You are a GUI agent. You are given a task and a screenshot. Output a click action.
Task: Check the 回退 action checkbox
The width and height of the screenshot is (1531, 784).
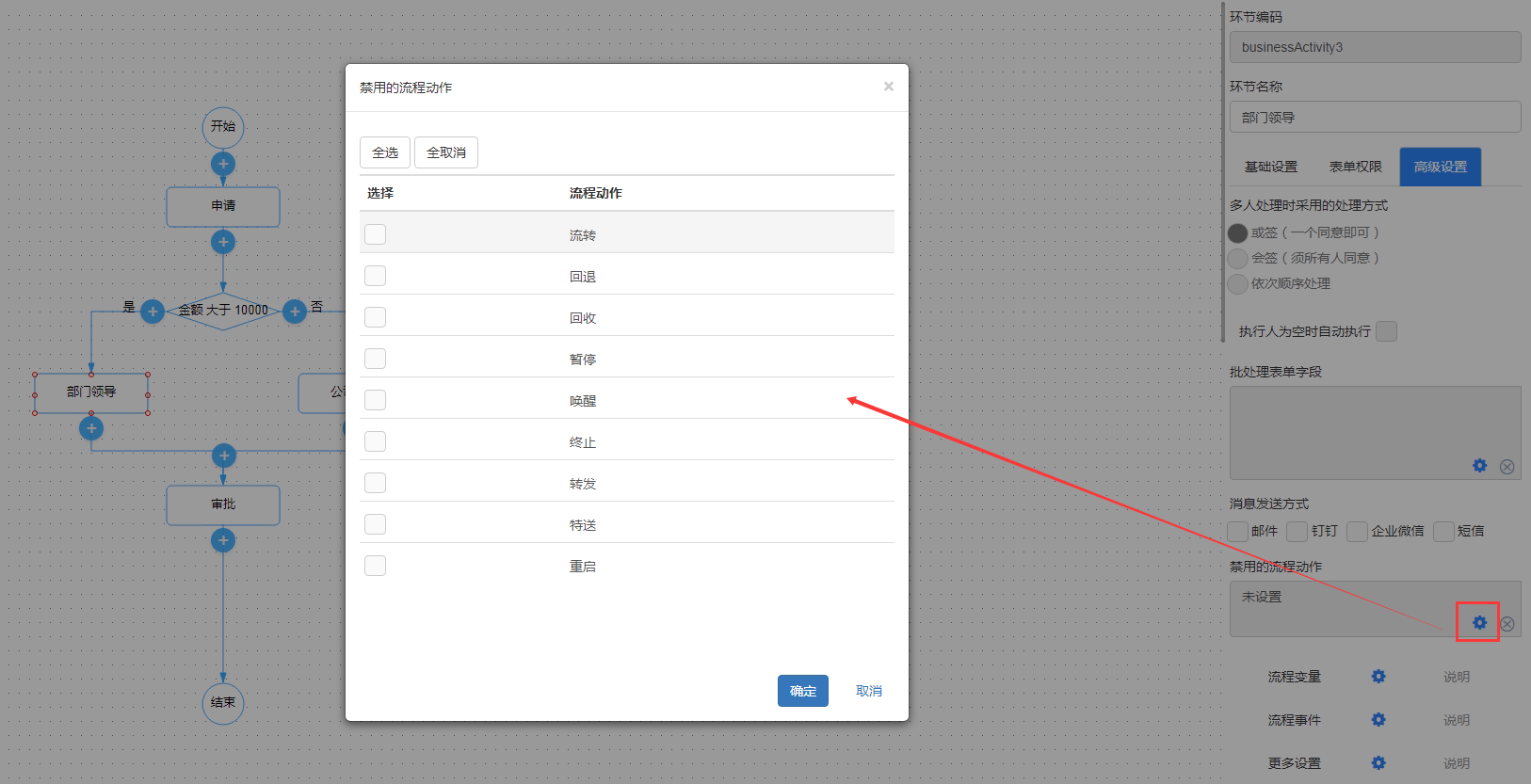coord(376,276)
